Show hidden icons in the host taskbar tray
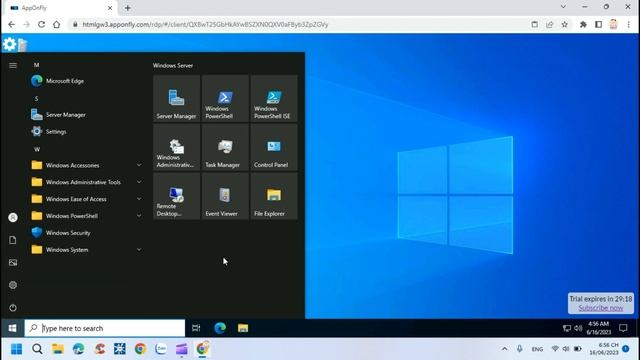 tap(504, 349)
